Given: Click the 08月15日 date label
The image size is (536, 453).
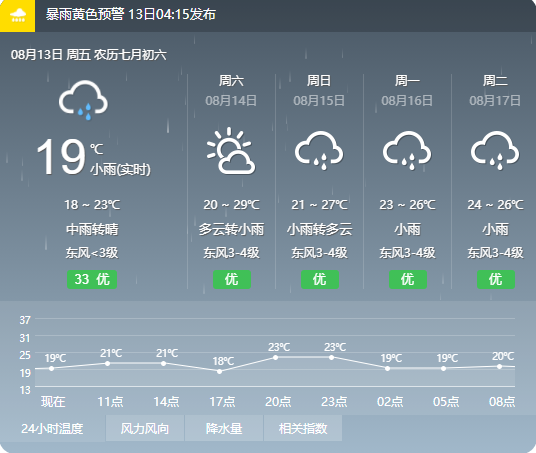Looking at the screenshot, I should [x=319, y=101].
